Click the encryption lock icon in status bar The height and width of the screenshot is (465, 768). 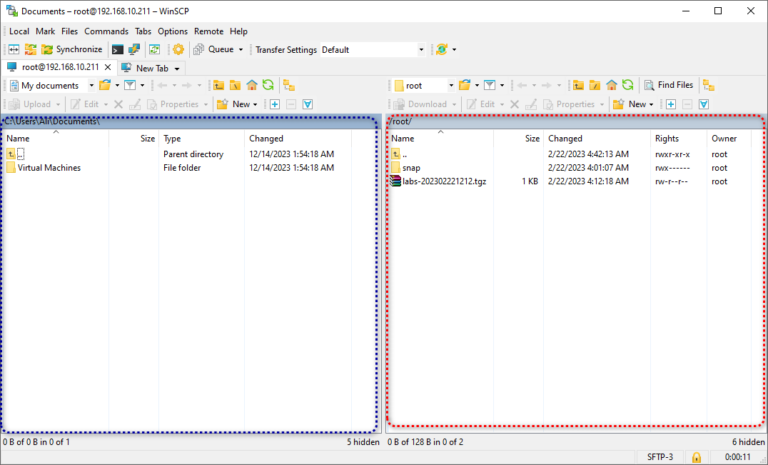[696, 457]
